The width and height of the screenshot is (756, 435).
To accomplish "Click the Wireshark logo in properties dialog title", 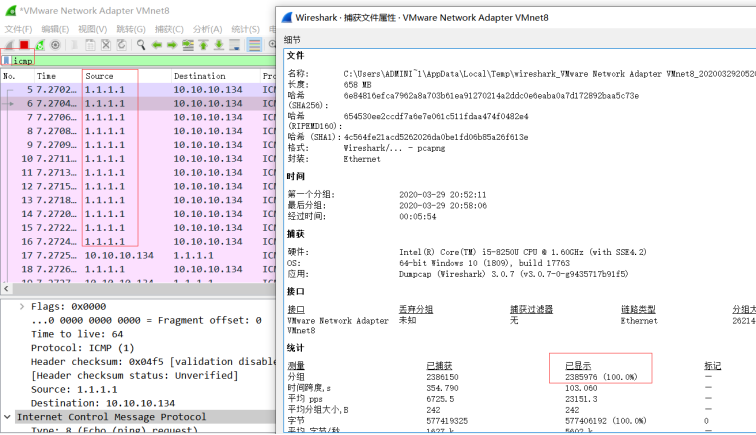I will (287, 18).
